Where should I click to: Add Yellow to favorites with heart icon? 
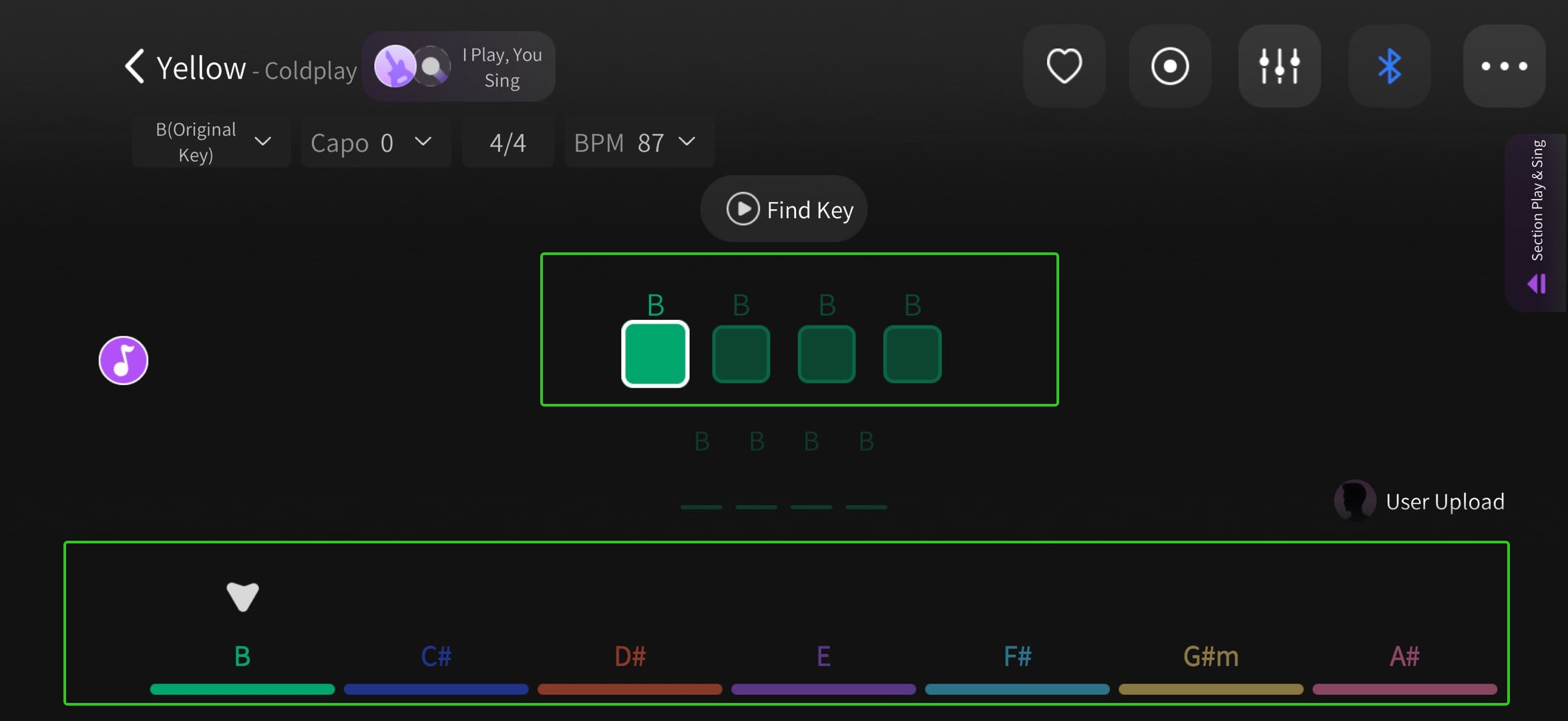click(x=1064, y=66)
